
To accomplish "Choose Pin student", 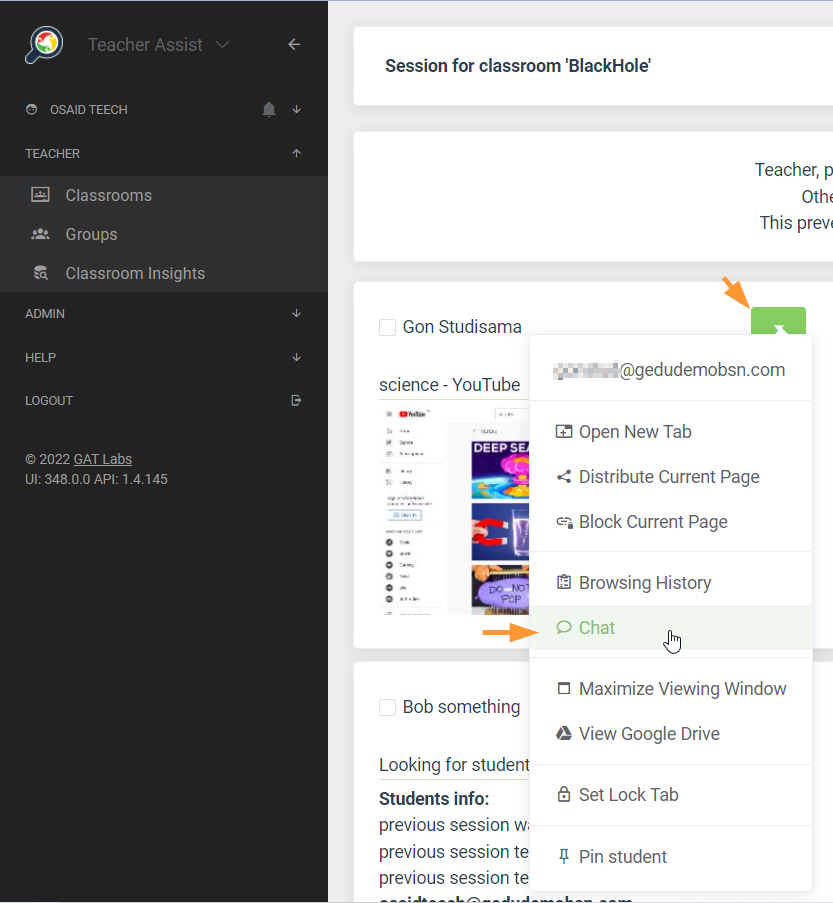I will [670, 856].
